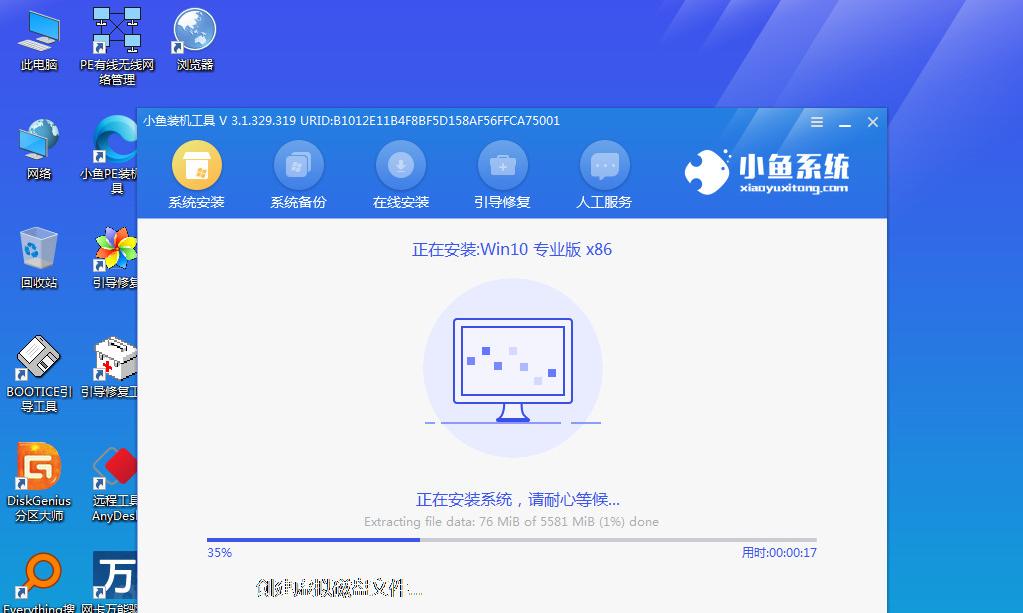
Task: Click the 在线安装 label text
Action: [401, 202]
